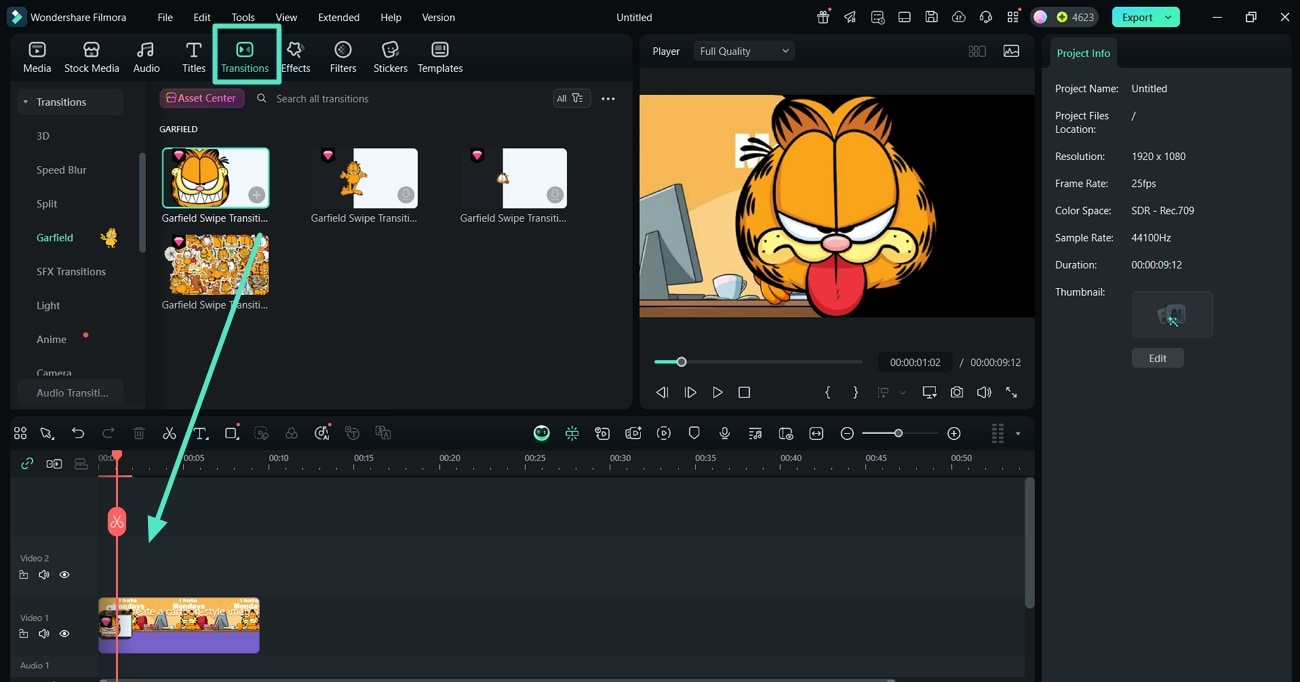Open the File menu
Image resolution: width=1300 pixels, height=682 pixels.
click(x=165, y=17)
